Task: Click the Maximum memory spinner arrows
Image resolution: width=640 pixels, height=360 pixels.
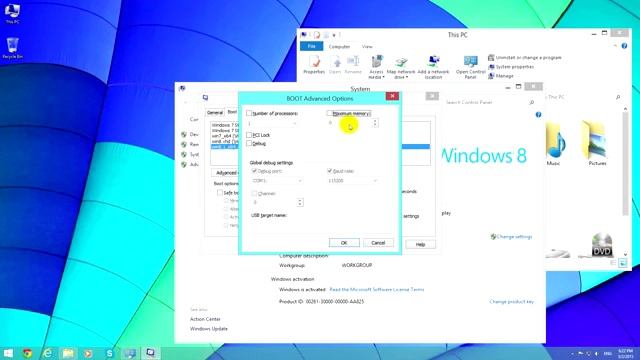Action: click(375, 123)
